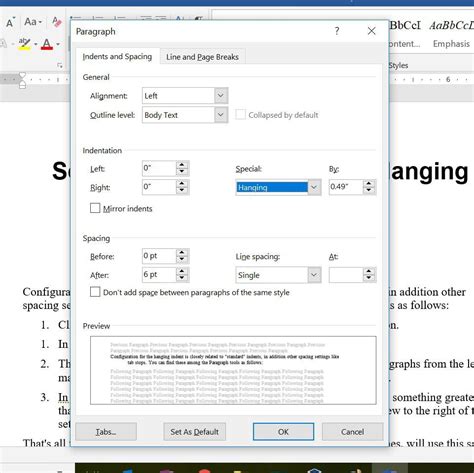Click the Right indentation input field
Image resolution: width=474 pixels, height=473 pixels.
point(159,187)
